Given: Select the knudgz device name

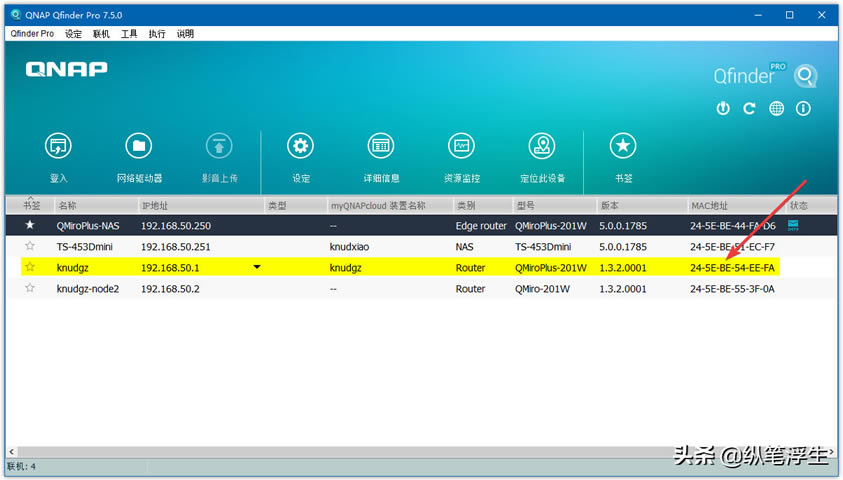Looking at the screenshot, I should coord(73,268).
